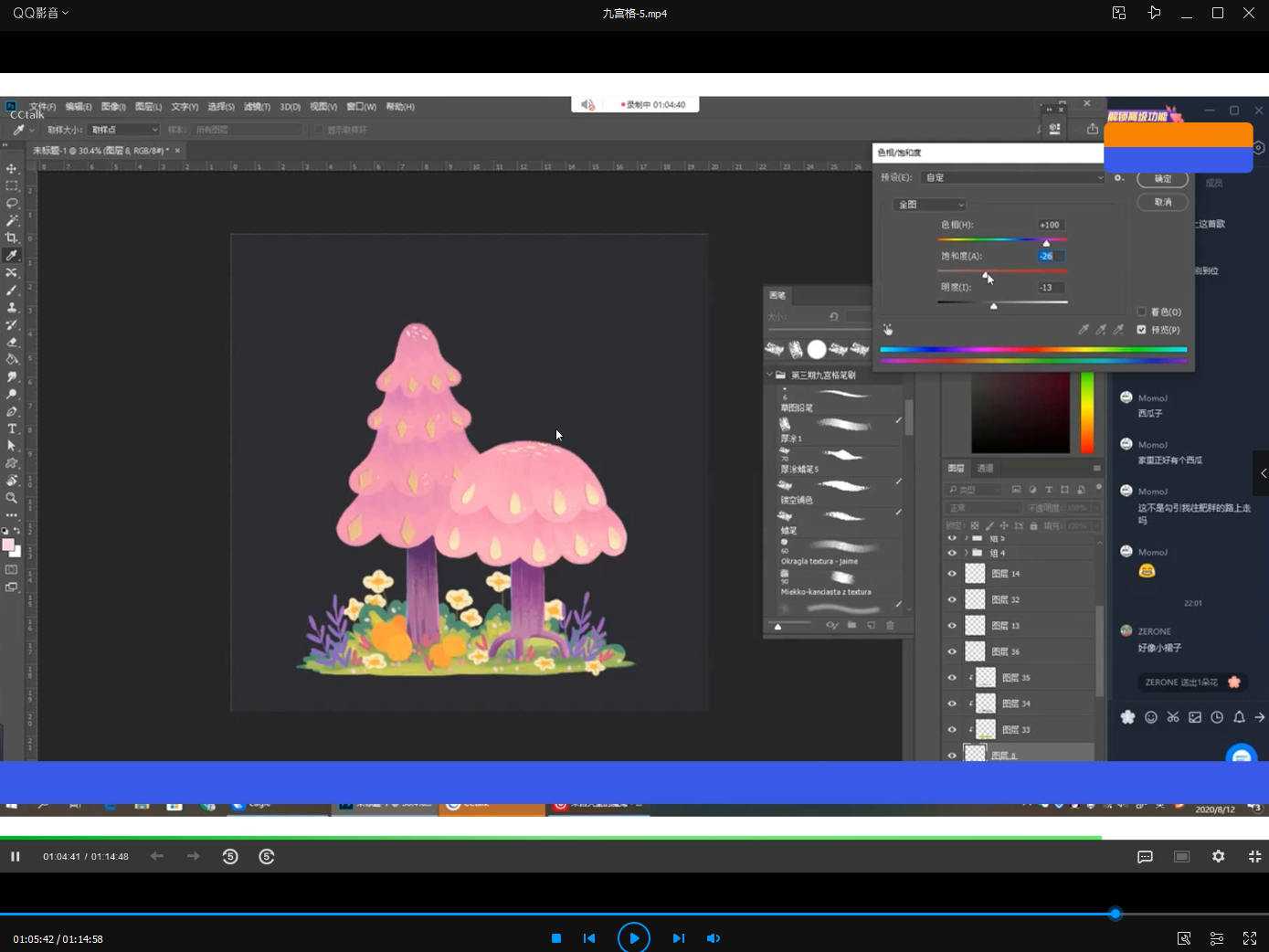Screen dimensions: 1269x952
Task: Click the blue playback progress slider handle
Action: click(1115, 914)
